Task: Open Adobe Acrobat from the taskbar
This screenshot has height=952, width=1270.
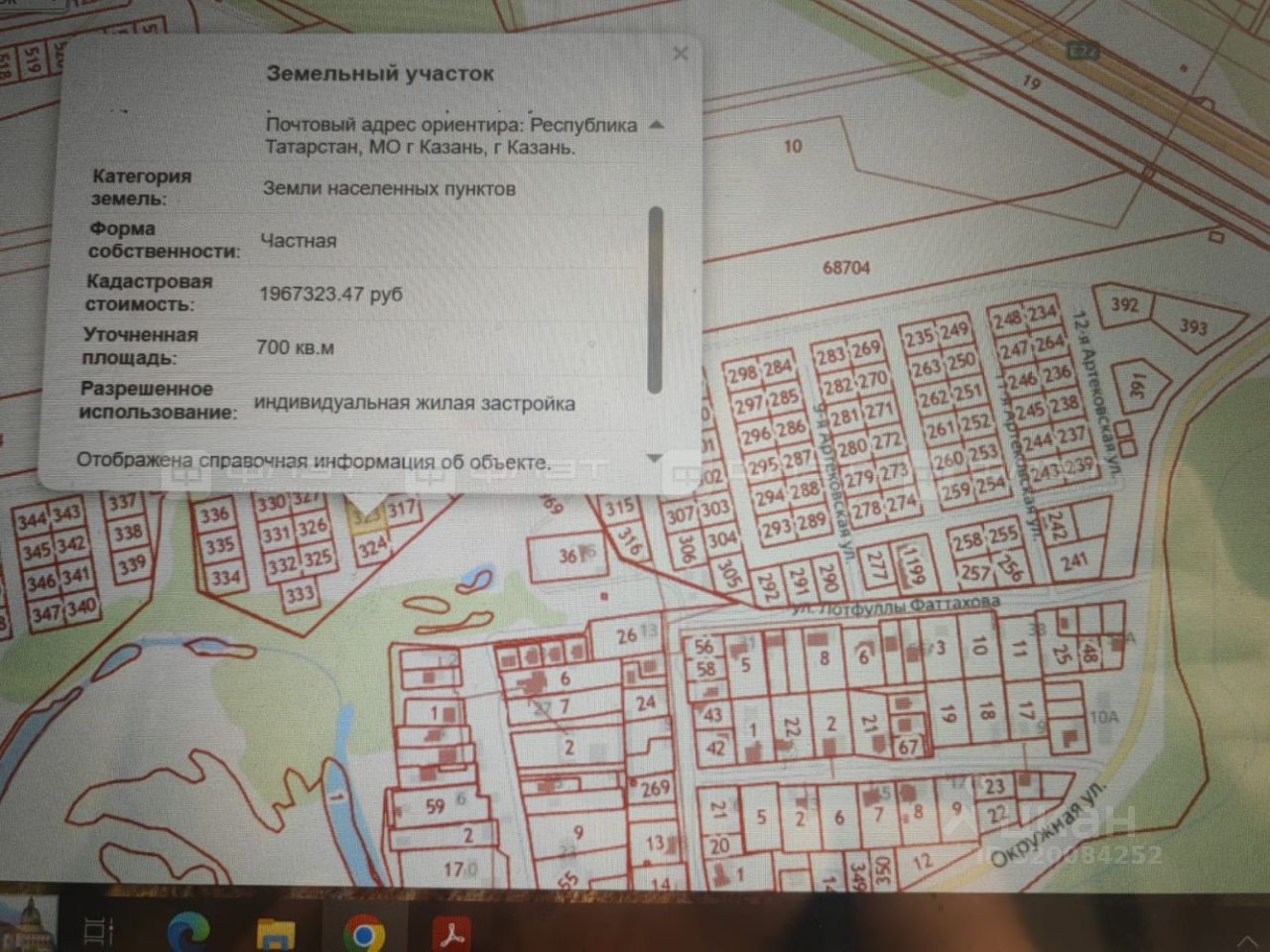Action: click(x=451, y=933)
